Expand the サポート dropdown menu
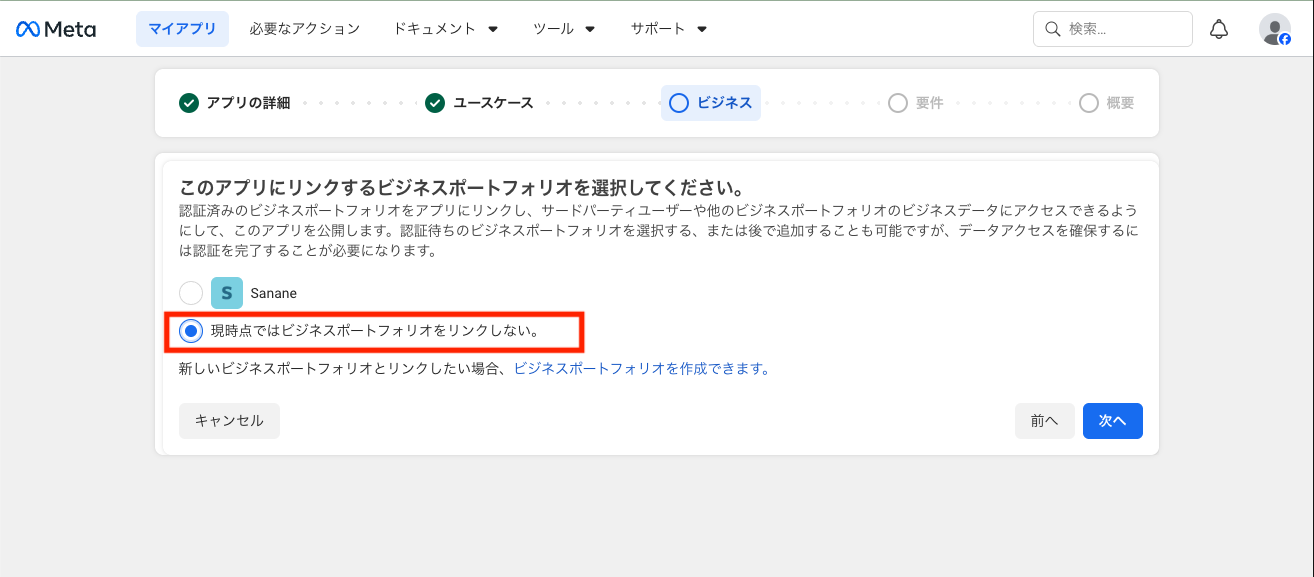Image resolution: width=1314 pixels, height=577 pixels. click(668, 29)
